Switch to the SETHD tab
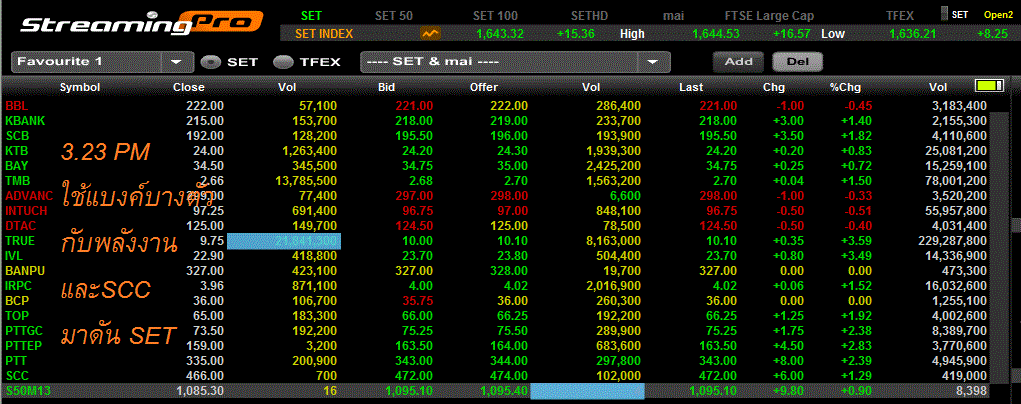The image size is (1021, 404). [588, 16]
